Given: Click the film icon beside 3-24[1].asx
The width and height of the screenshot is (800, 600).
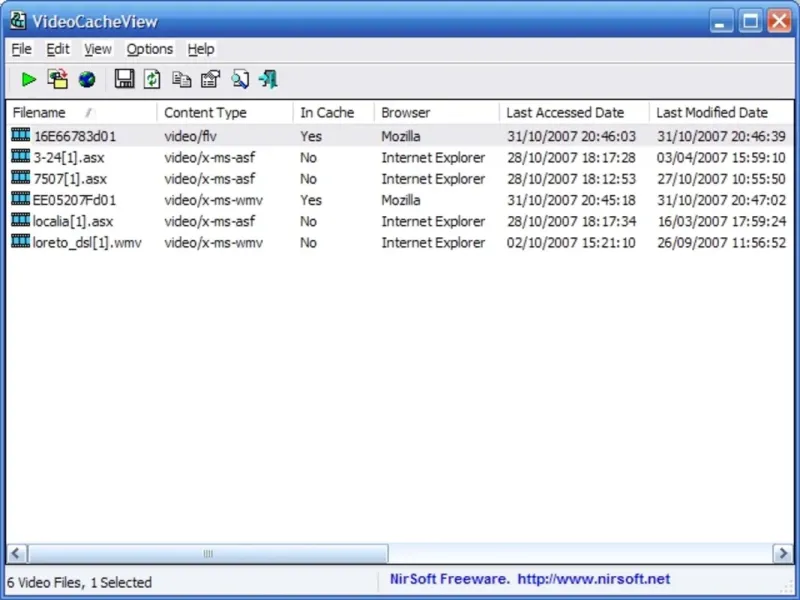Looking at the screenshot, I should [x=20, y=157].
